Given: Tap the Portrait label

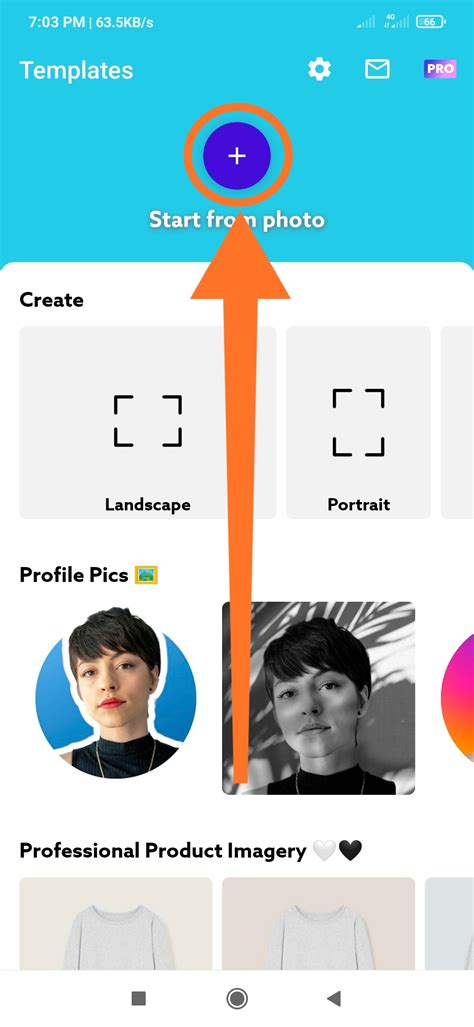Looking at the screenshot, I should coord(359,504).
